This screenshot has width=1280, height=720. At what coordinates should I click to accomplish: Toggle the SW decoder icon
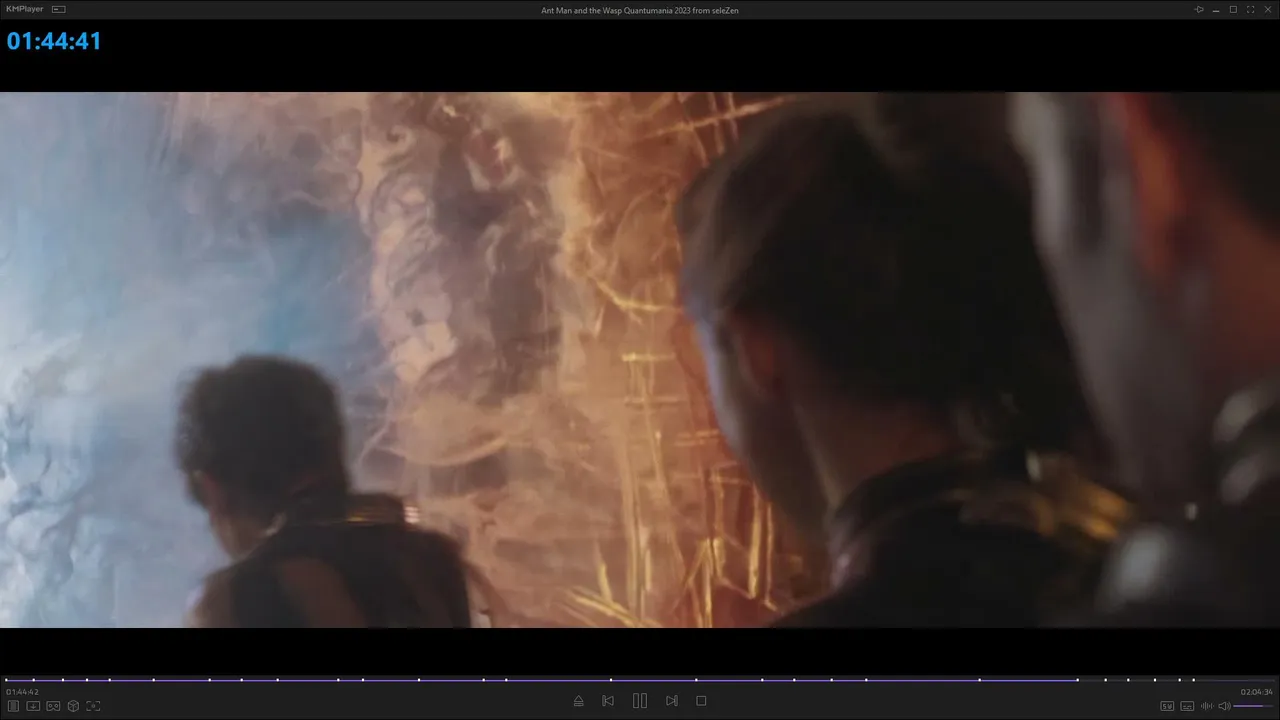[1167, 706]
